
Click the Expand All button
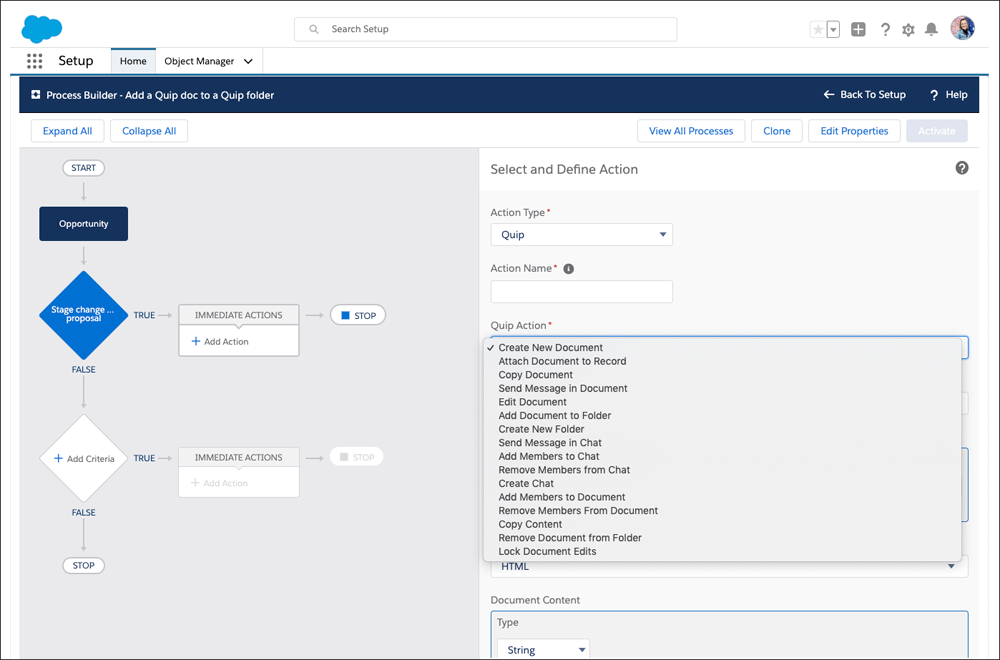click(67, 130)
